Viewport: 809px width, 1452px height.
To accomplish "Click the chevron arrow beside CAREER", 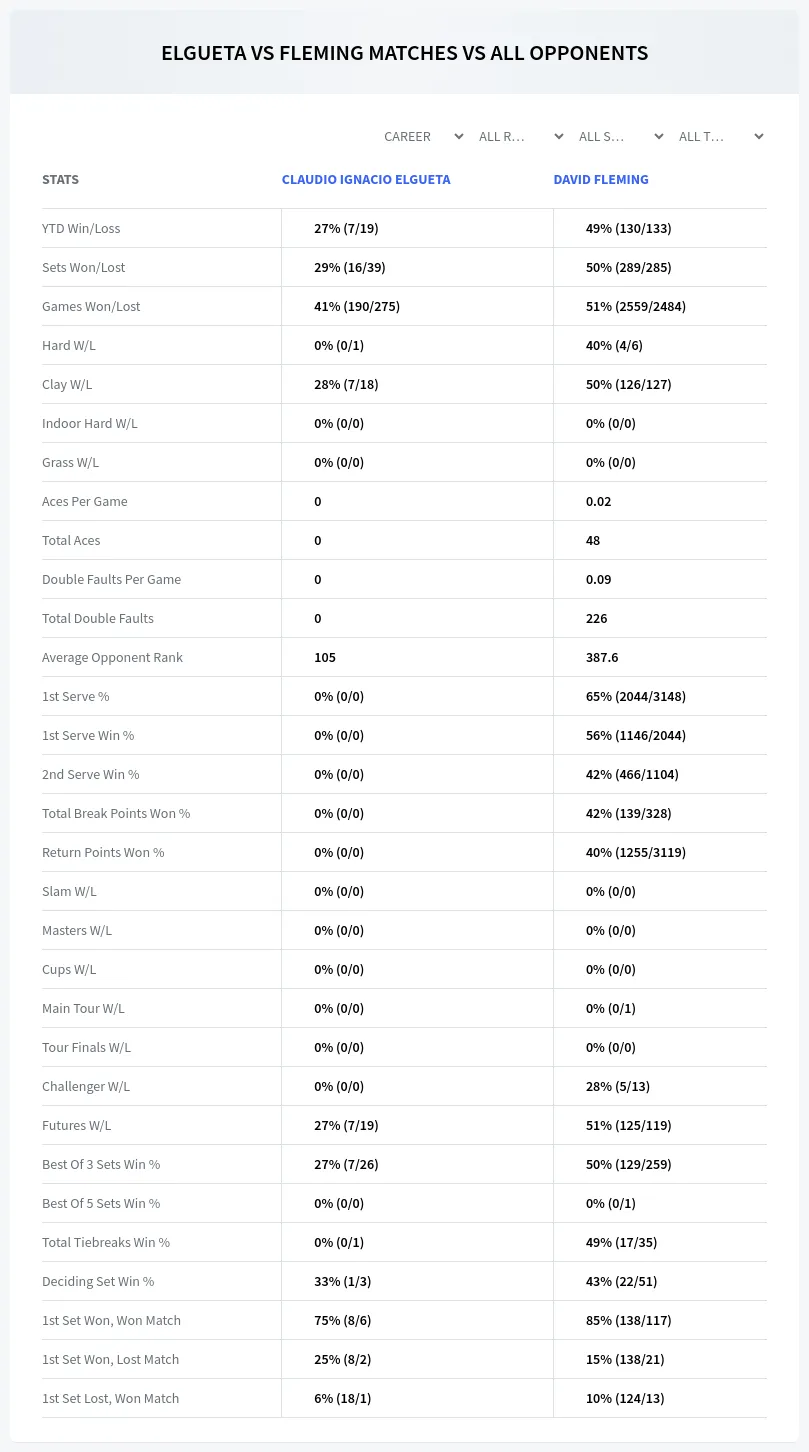I will (459, 136).
